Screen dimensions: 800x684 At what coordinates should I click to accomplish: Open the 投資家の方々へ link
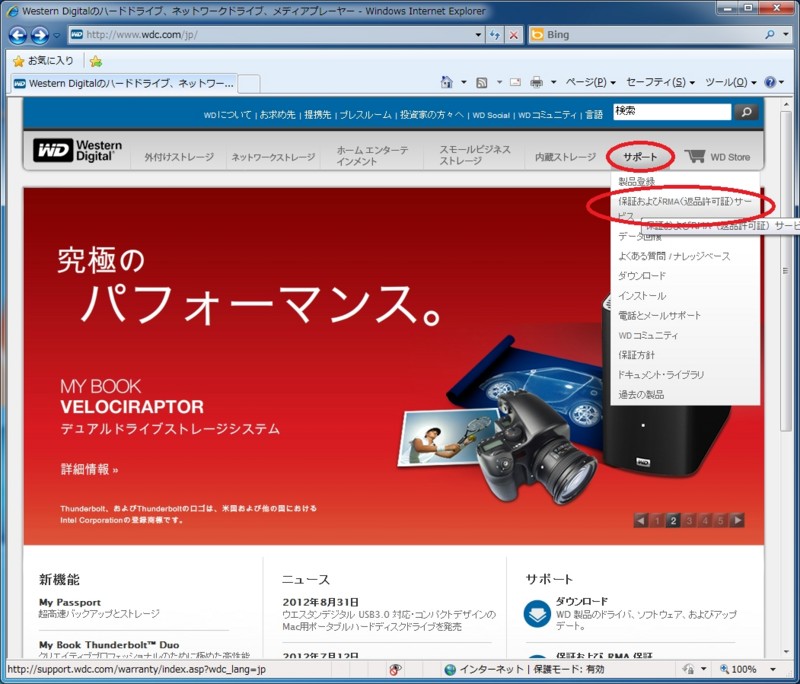(x=432, y=115)
